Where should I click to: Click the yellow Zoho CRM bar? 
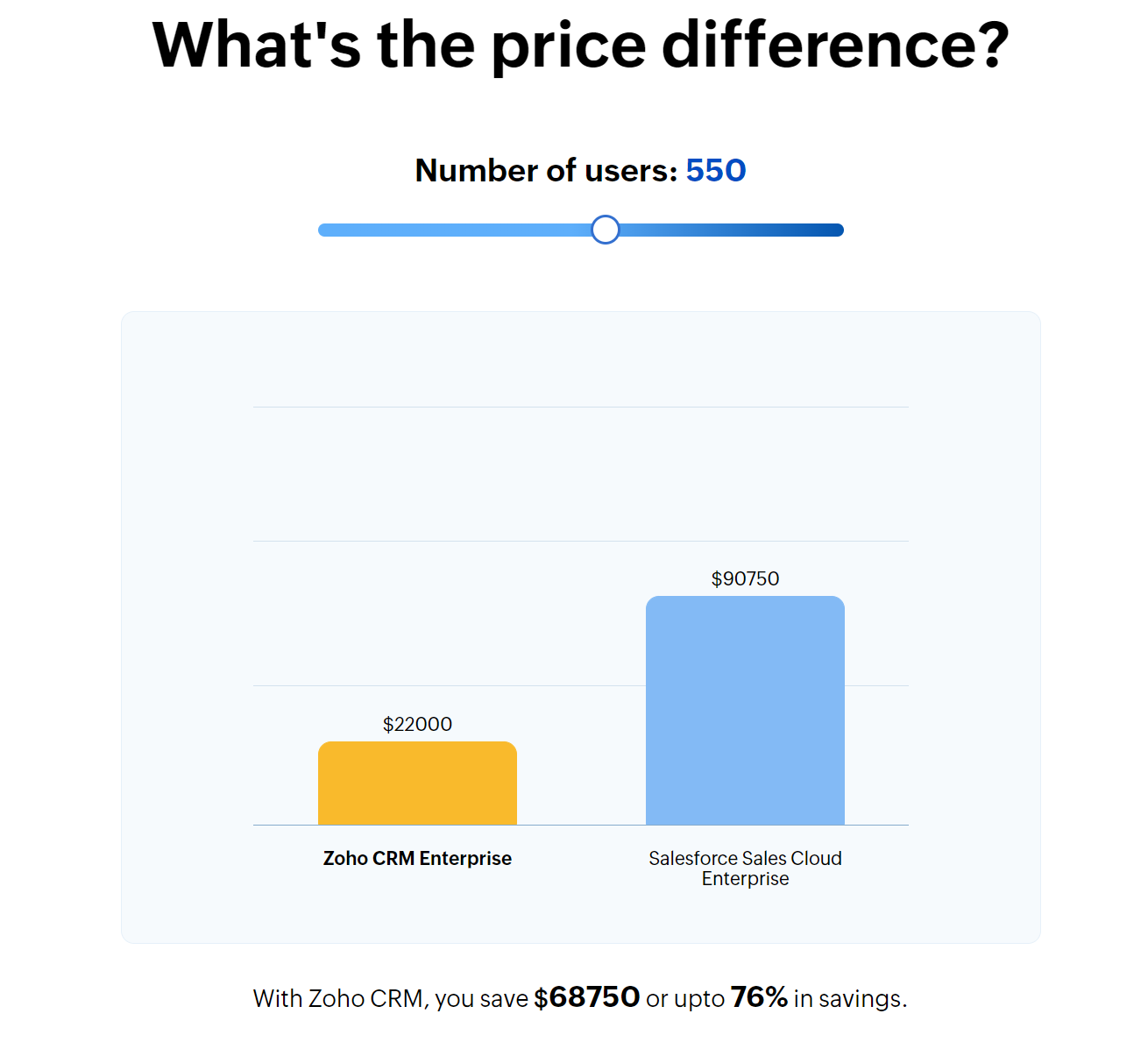417,783
